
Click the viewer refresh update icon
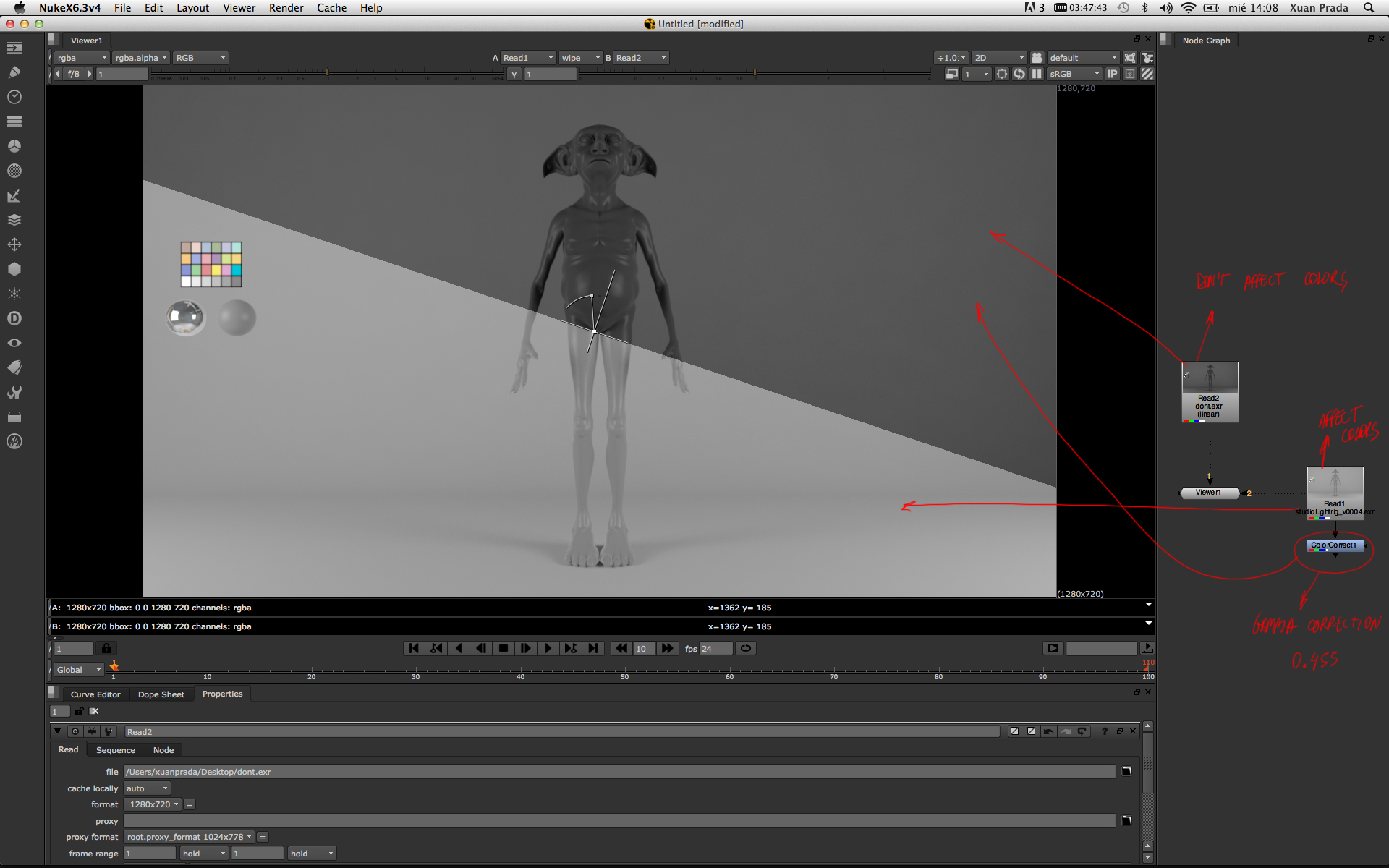[1019, 74]
